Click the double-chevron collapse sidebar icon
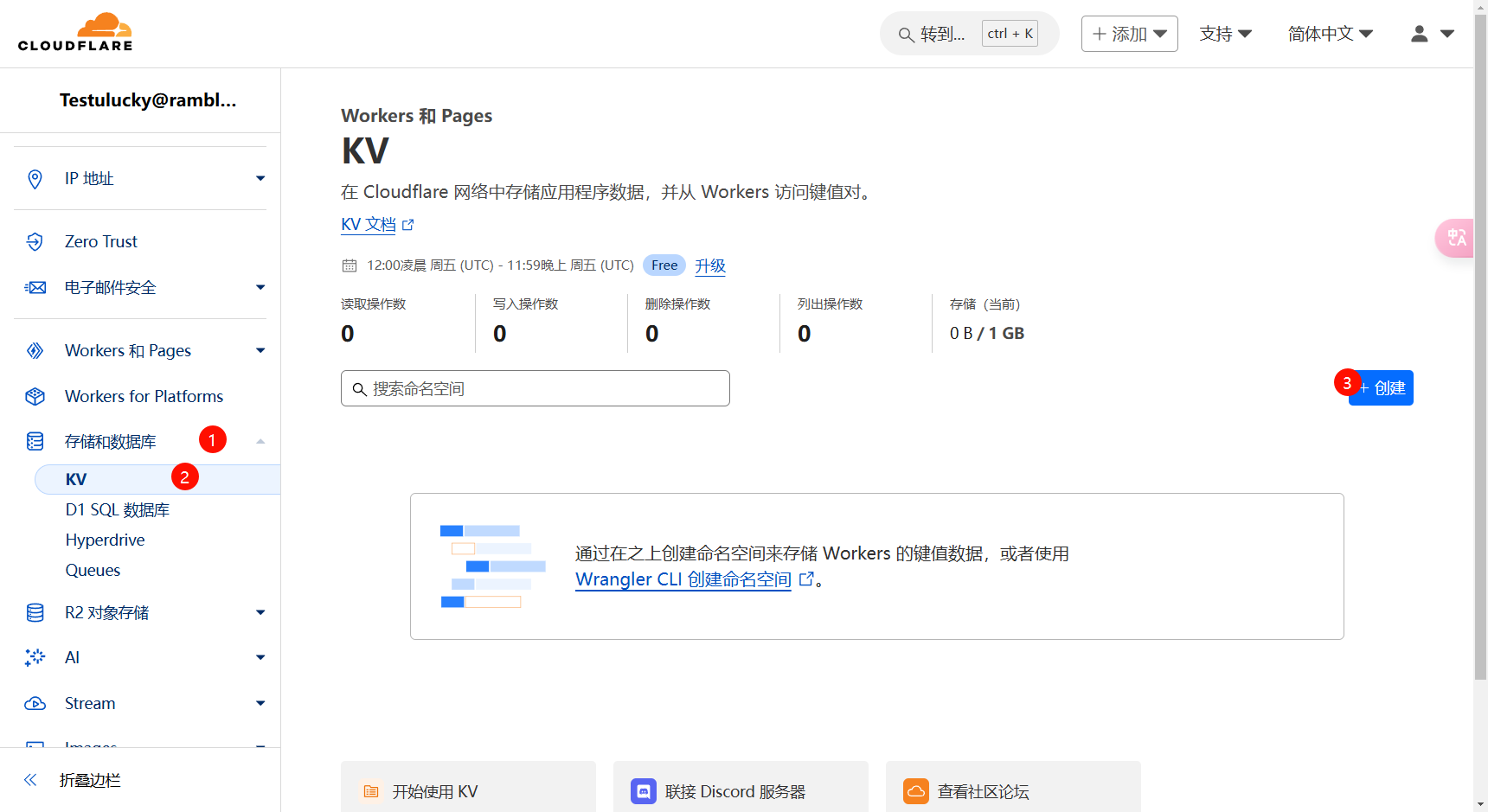 (x=30, y=780)
